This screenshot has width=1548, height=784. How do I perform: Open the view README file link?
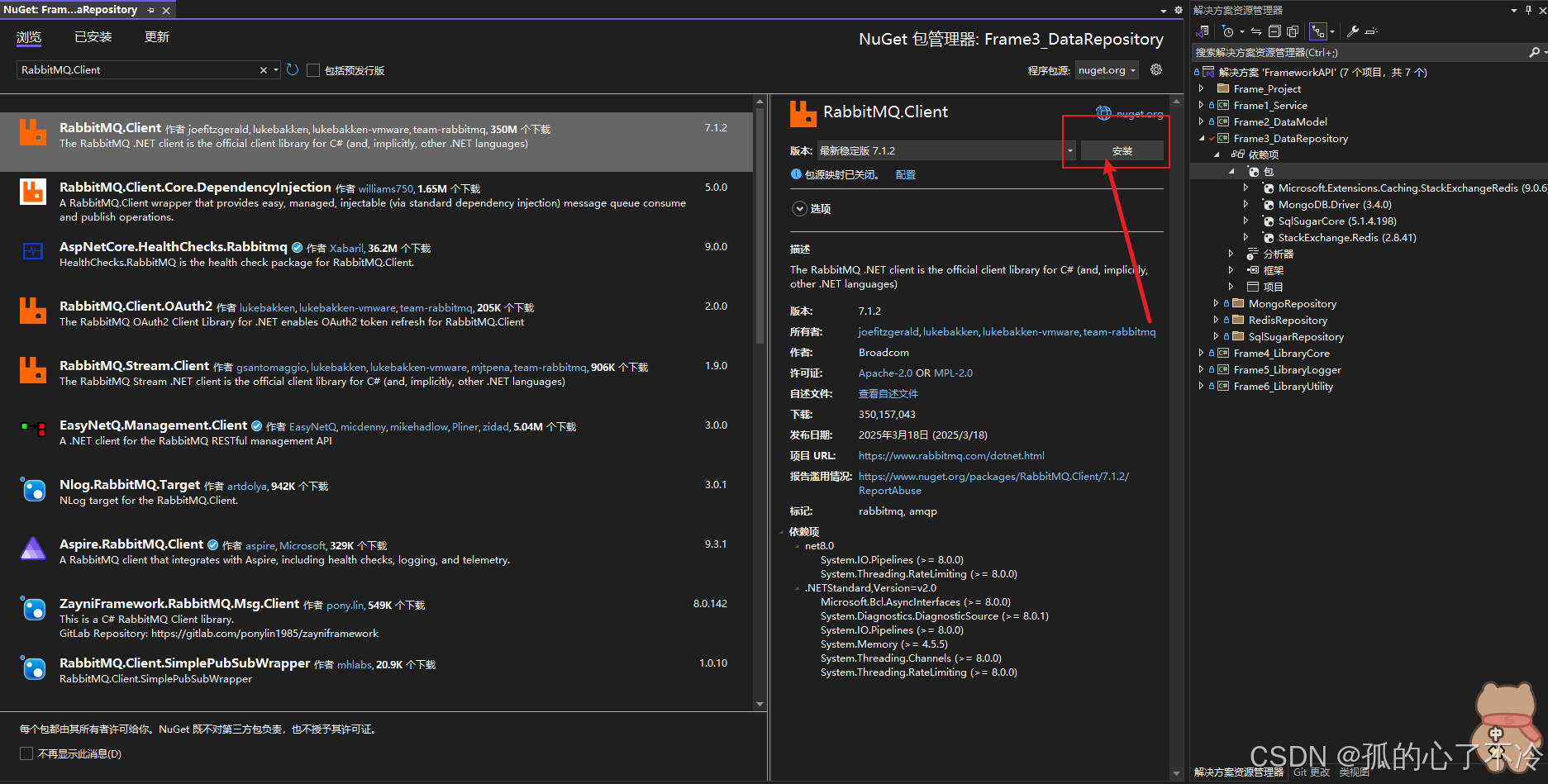coord(888,393)
